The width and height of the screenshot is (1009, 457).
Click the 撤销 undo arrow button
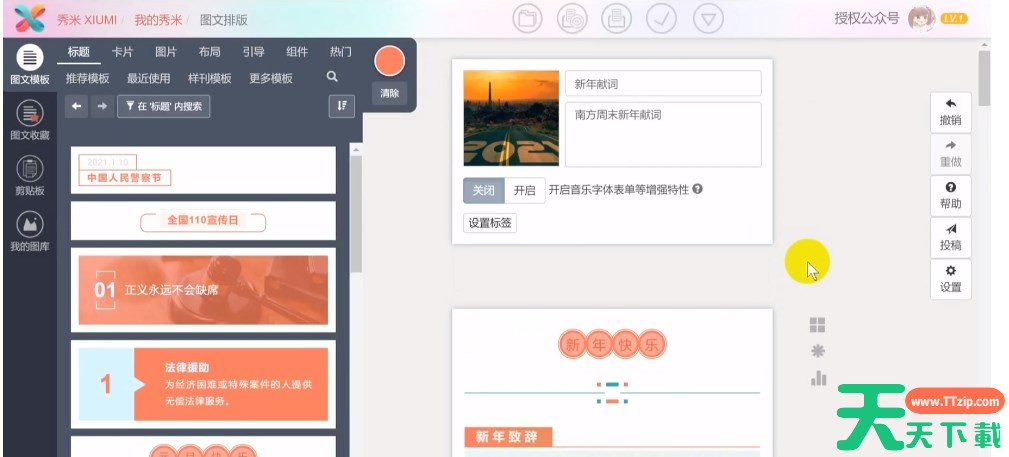tap(950, 111)
